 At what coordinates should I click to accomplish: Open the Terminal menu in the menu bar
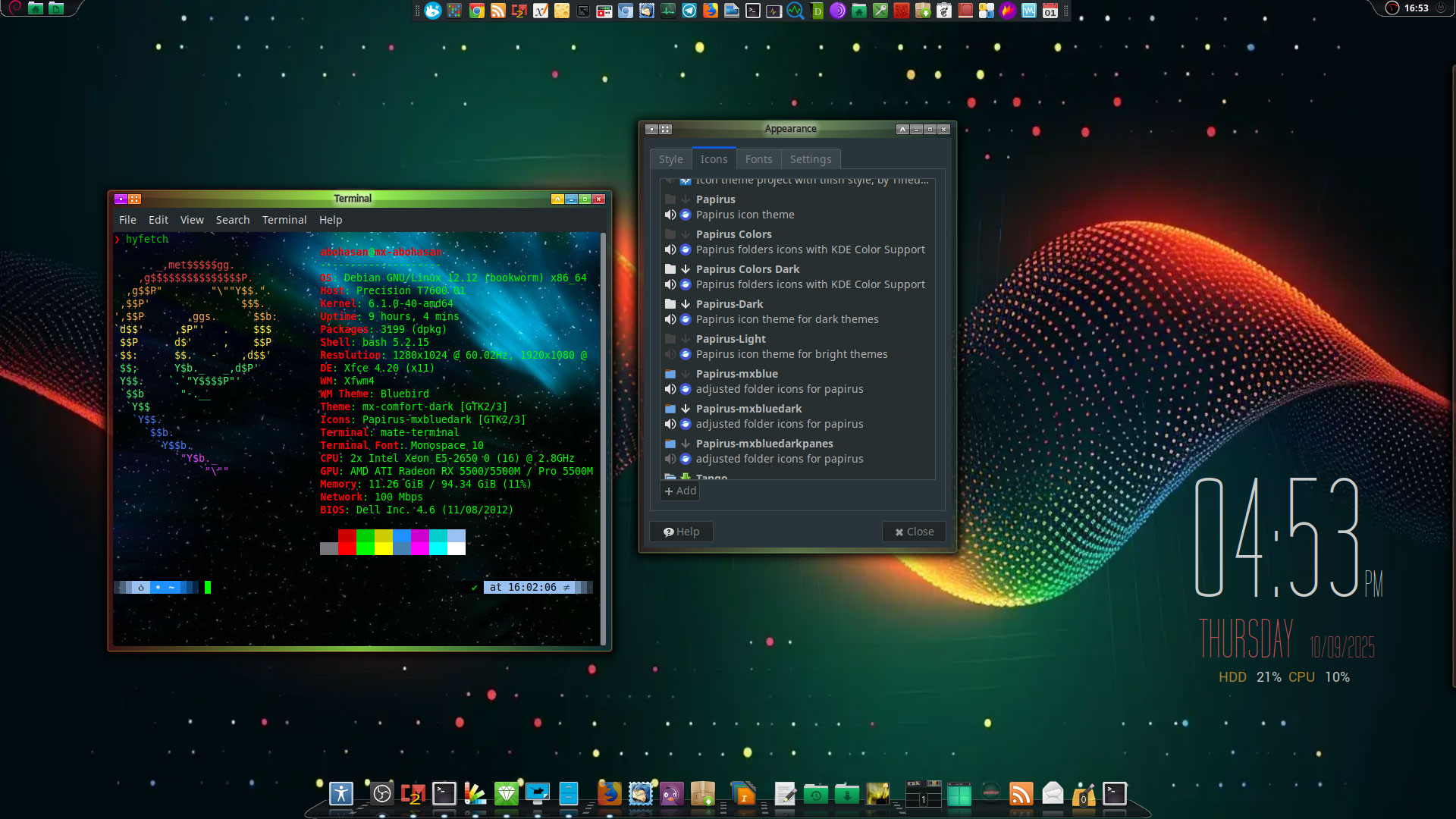[284, 220]
